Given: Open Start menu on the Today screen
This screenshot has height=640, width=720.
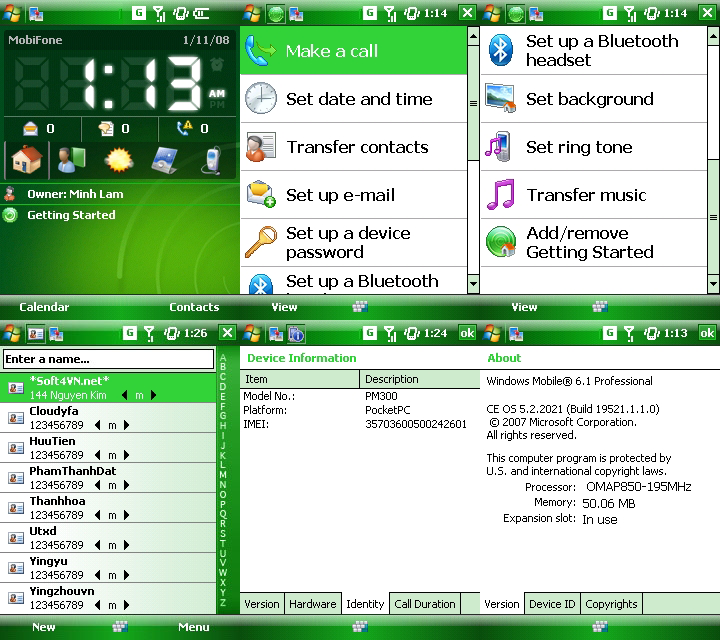Looking at the screenshot, I should (11, 13).
